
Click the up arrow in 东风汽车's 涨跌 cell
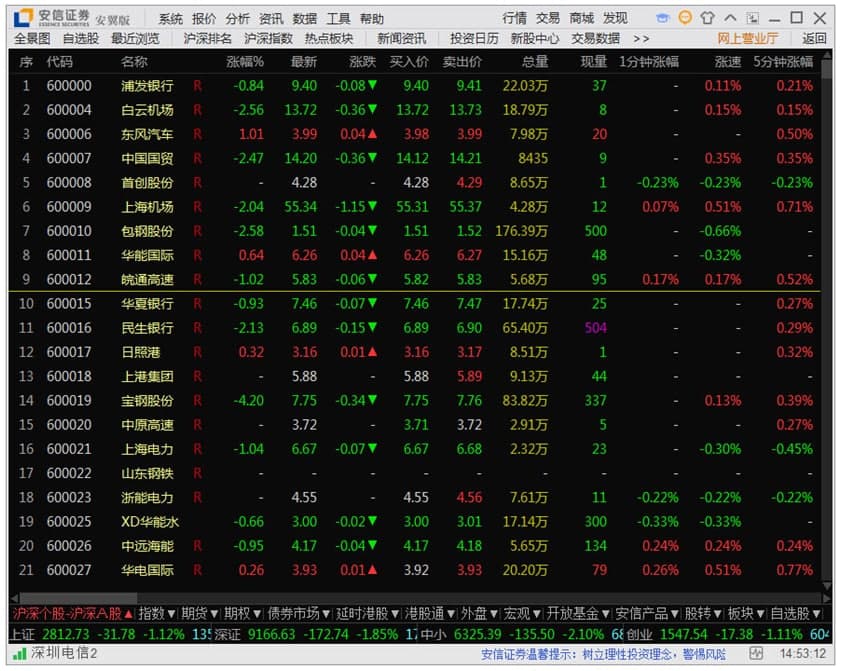point(372,134)
